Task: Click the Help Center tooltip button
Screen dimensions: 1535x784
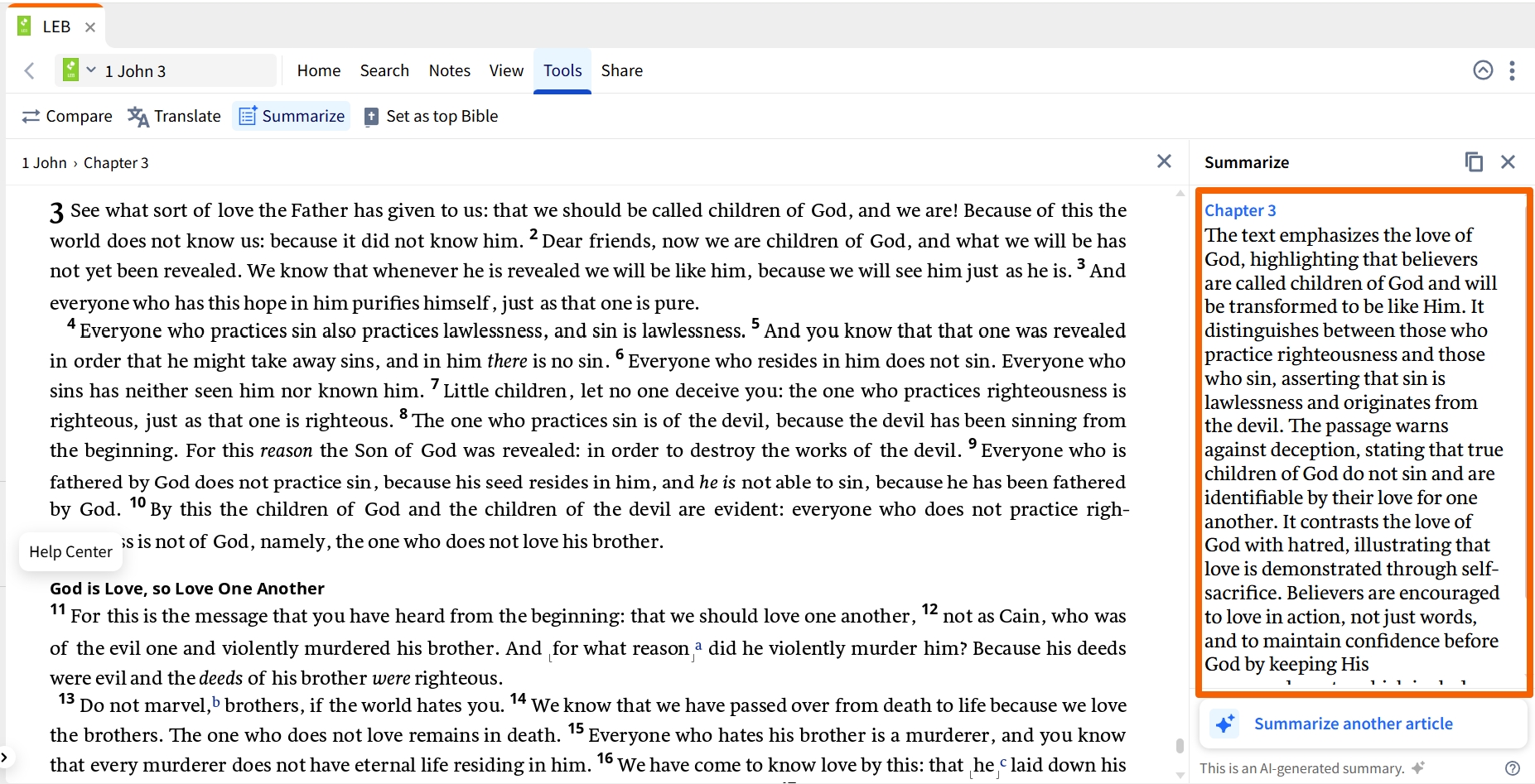Action: point(70,552)
